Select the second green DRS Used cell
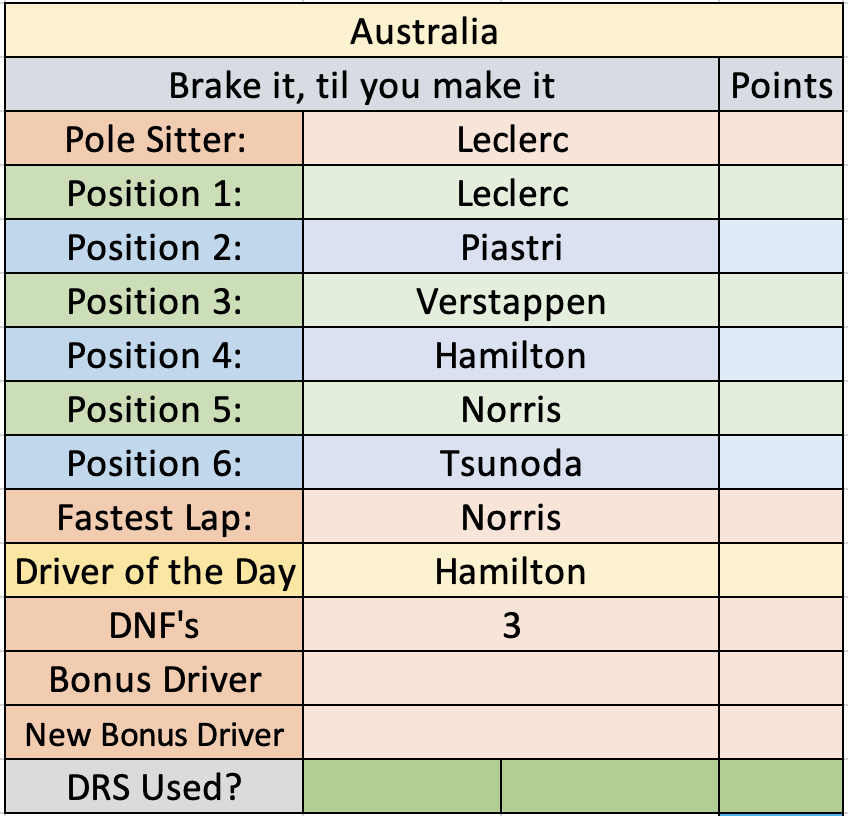 pos(610,786)
